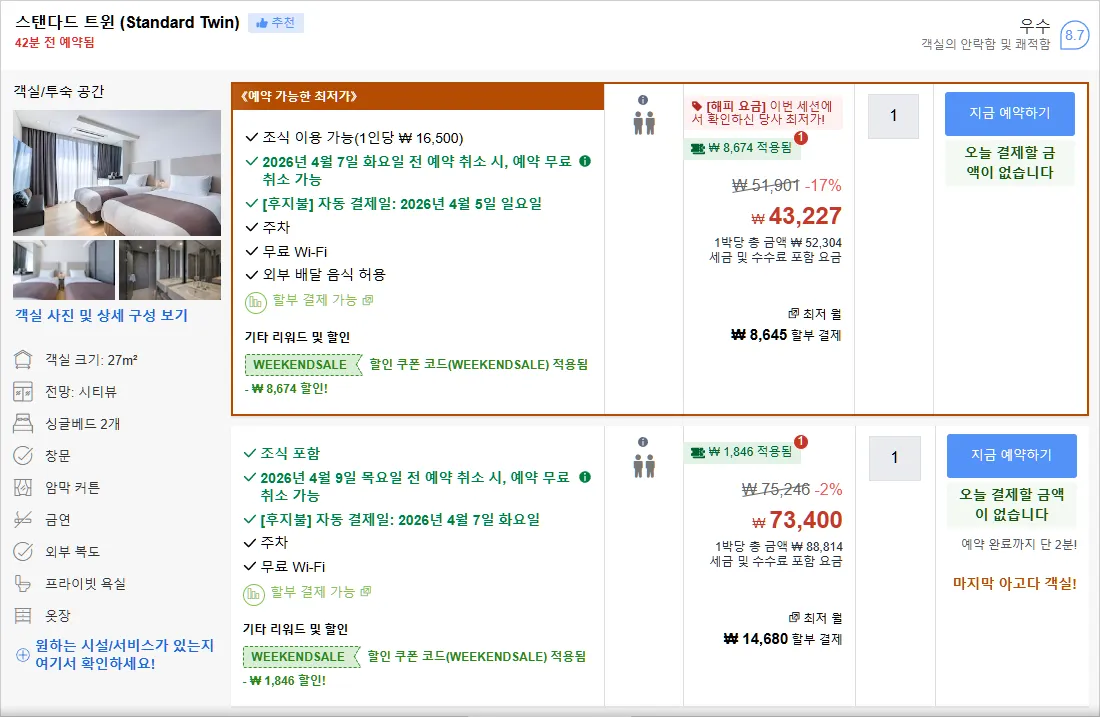Click 할부 결제 가능 link in the breakfast-included offer
The width and height of the screenshot is (1100, 717).
point(321,592)
